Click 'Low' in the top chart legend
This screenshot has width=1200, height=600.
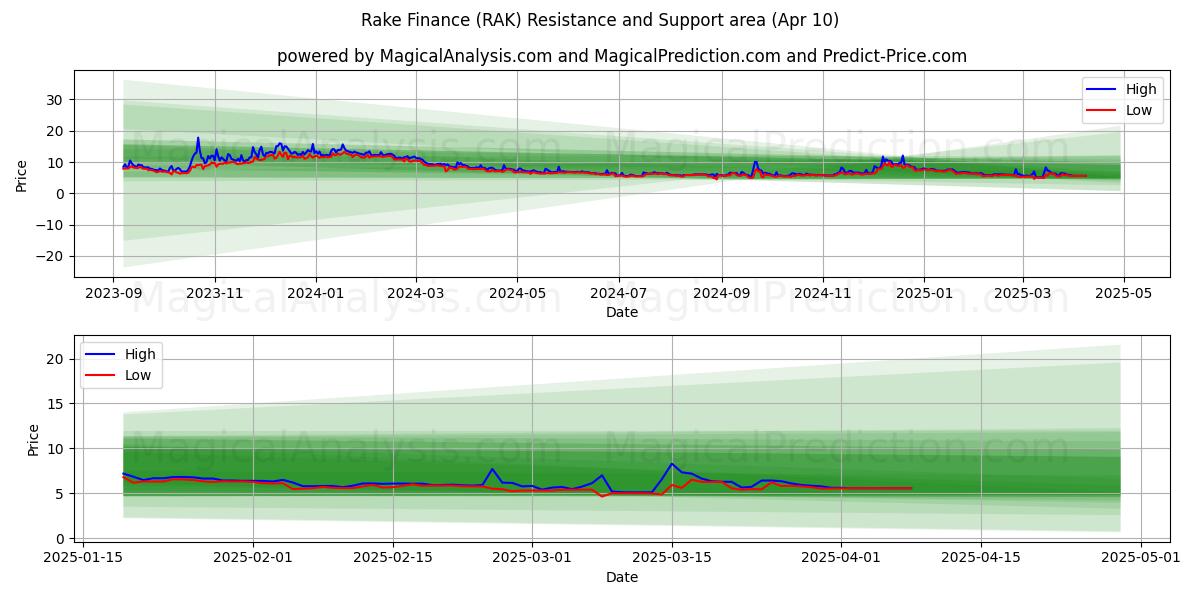point(1139,110)
